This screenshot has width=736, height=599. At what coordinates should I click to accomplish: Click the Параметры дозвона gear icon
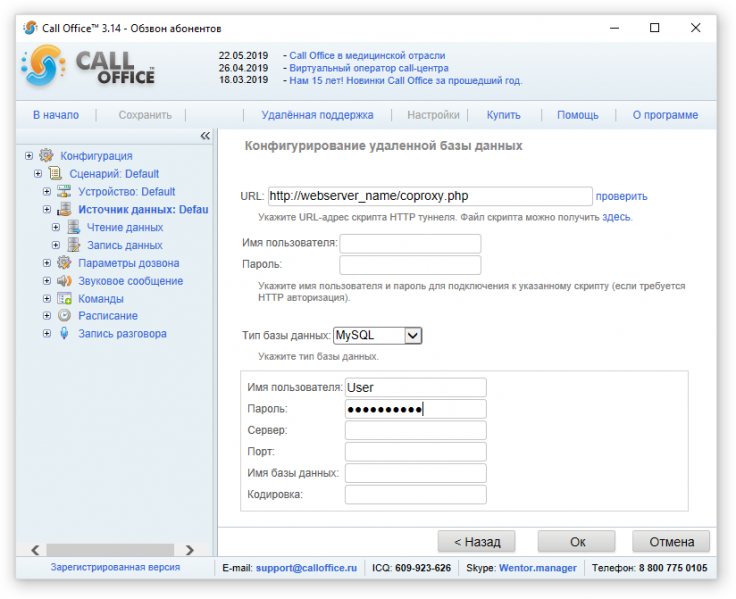click(64, 263)
